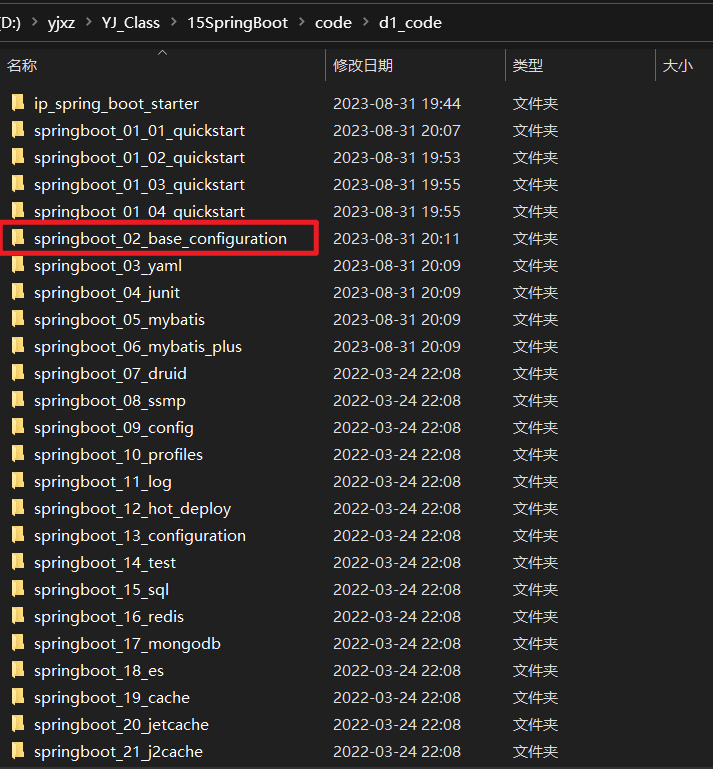Click date of springboot_18_es row
This screenshot has width=713, height=769.
point(397,670)
